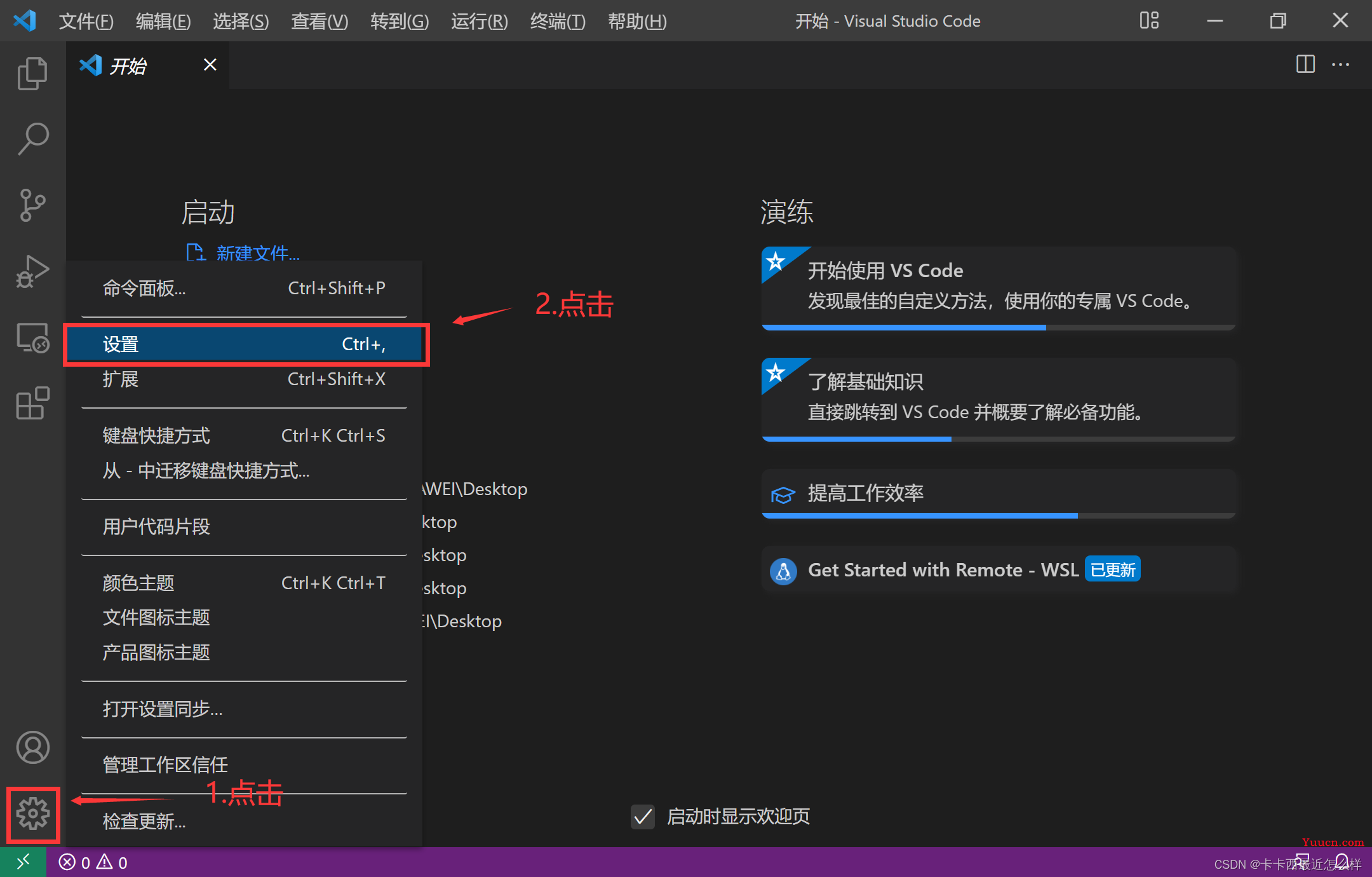Open the Run and Debug view
The width and height of the screenshot is (1372, 877).
32,272
